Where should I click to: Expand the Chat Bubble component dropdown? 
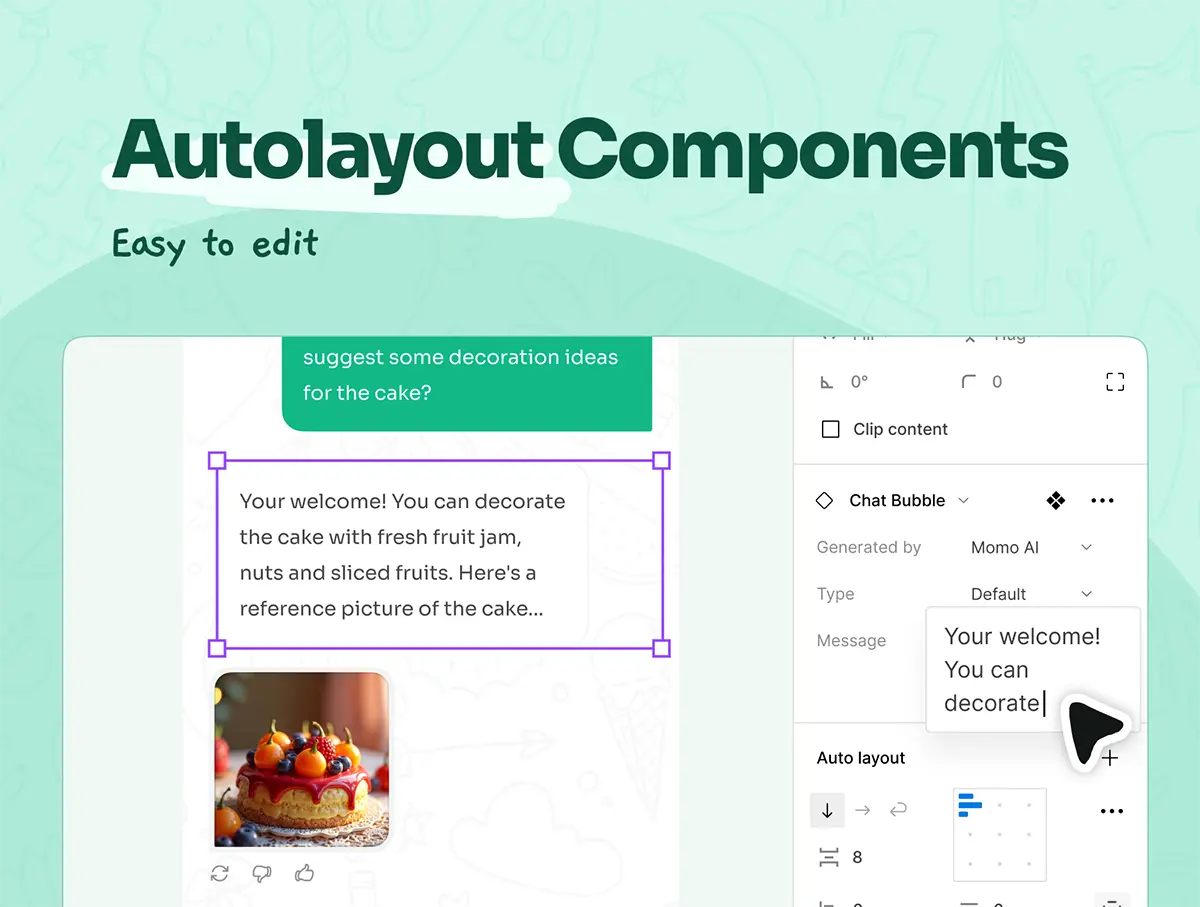point(964,501)
